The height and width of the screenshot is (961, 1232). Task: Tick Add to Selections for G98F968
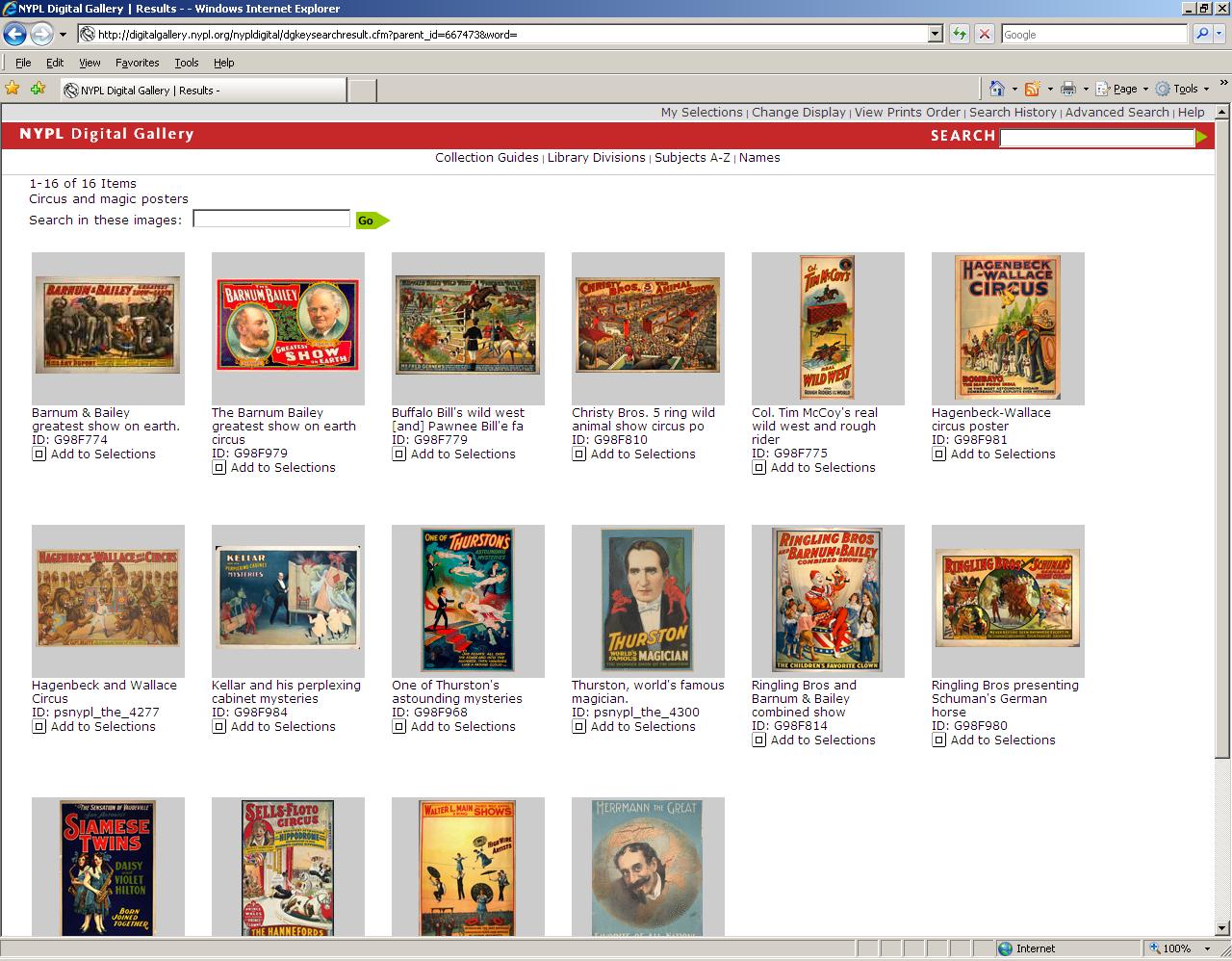399,727
